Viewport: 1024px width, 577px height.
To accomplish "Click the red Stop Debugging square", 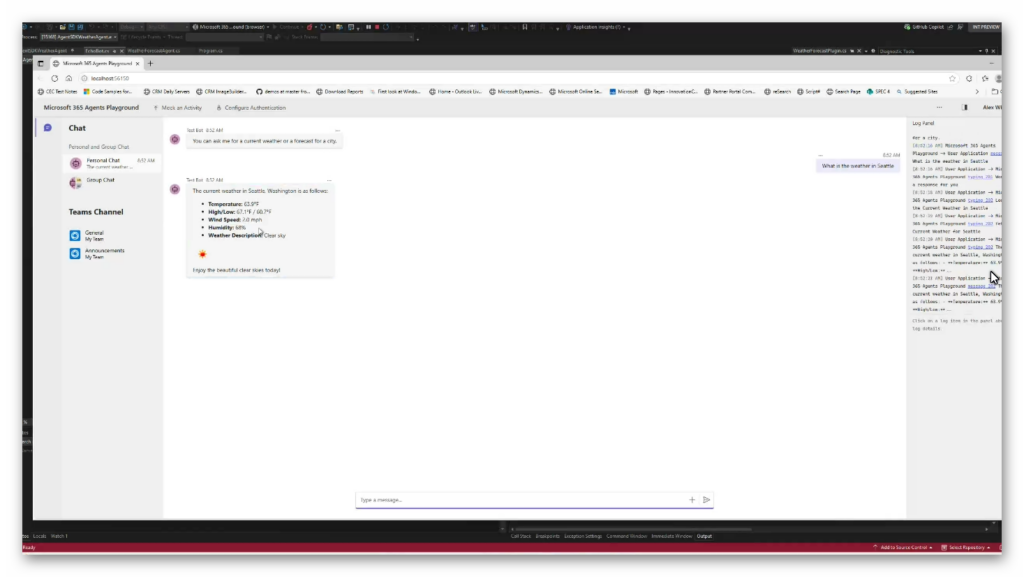I will 377,27.
